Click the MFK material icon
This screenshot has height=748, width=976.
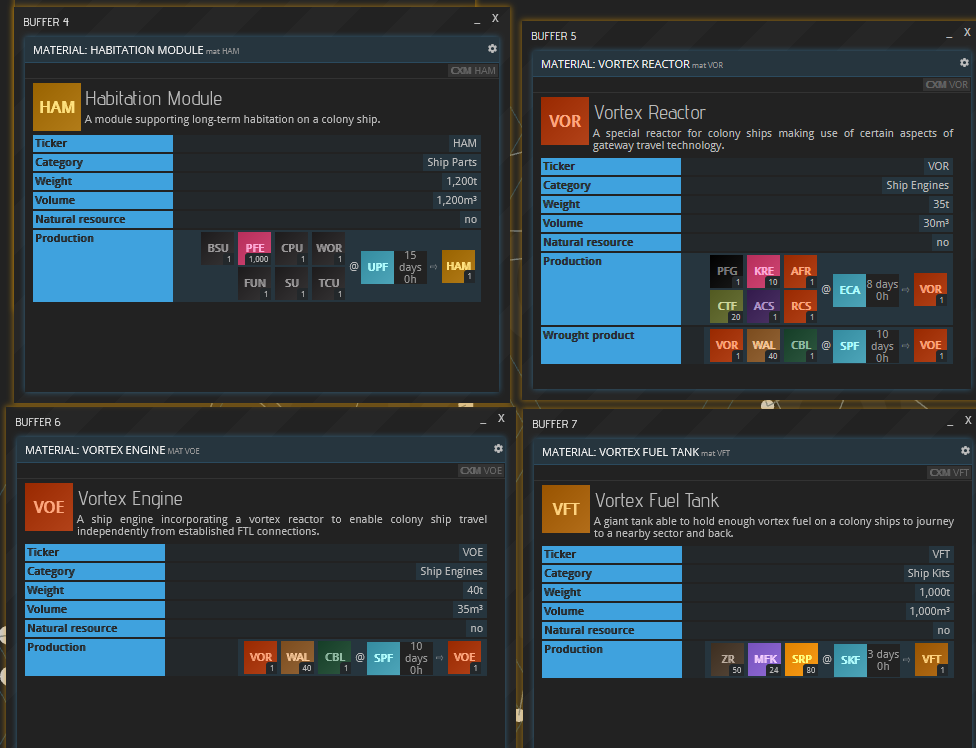click(764, 660)
